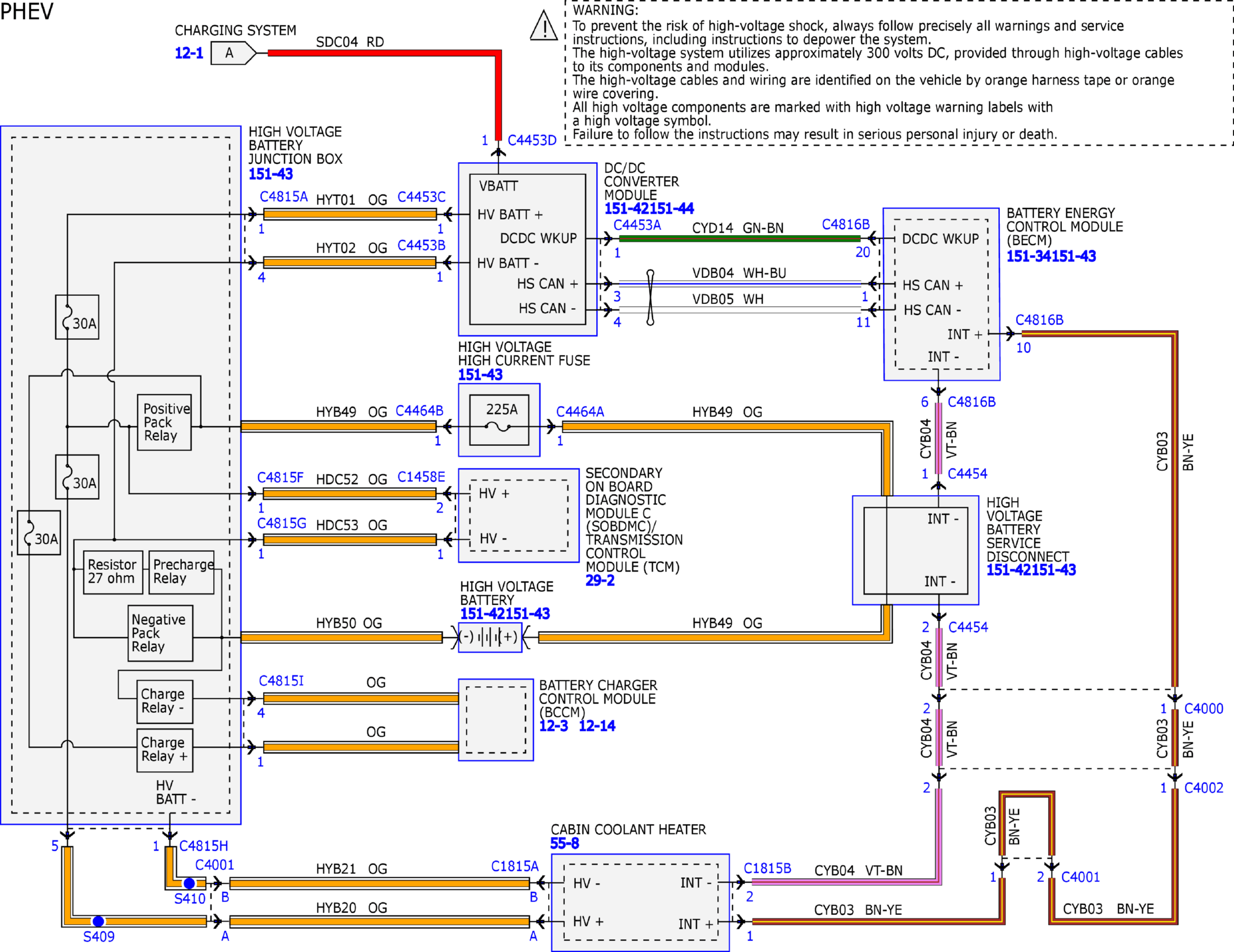1234x952 pixels.
Task: Open the 55-8 Cabin Coolant Heater link
Action: tap(564, 843)
